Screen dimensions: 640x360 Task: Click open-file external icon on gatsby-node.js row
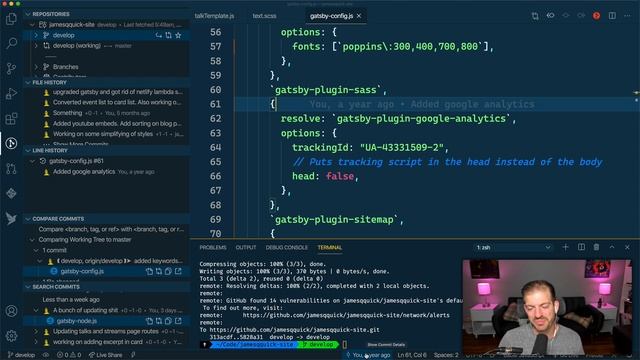point(178,321)
